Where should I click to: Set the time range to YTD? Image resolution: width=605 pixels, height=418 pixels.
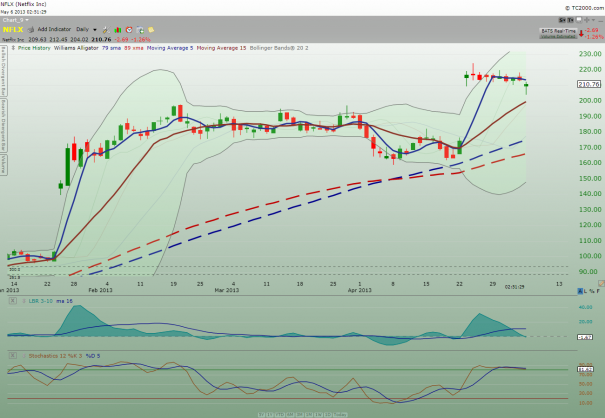pyautogui.click(x=280, y=415)
